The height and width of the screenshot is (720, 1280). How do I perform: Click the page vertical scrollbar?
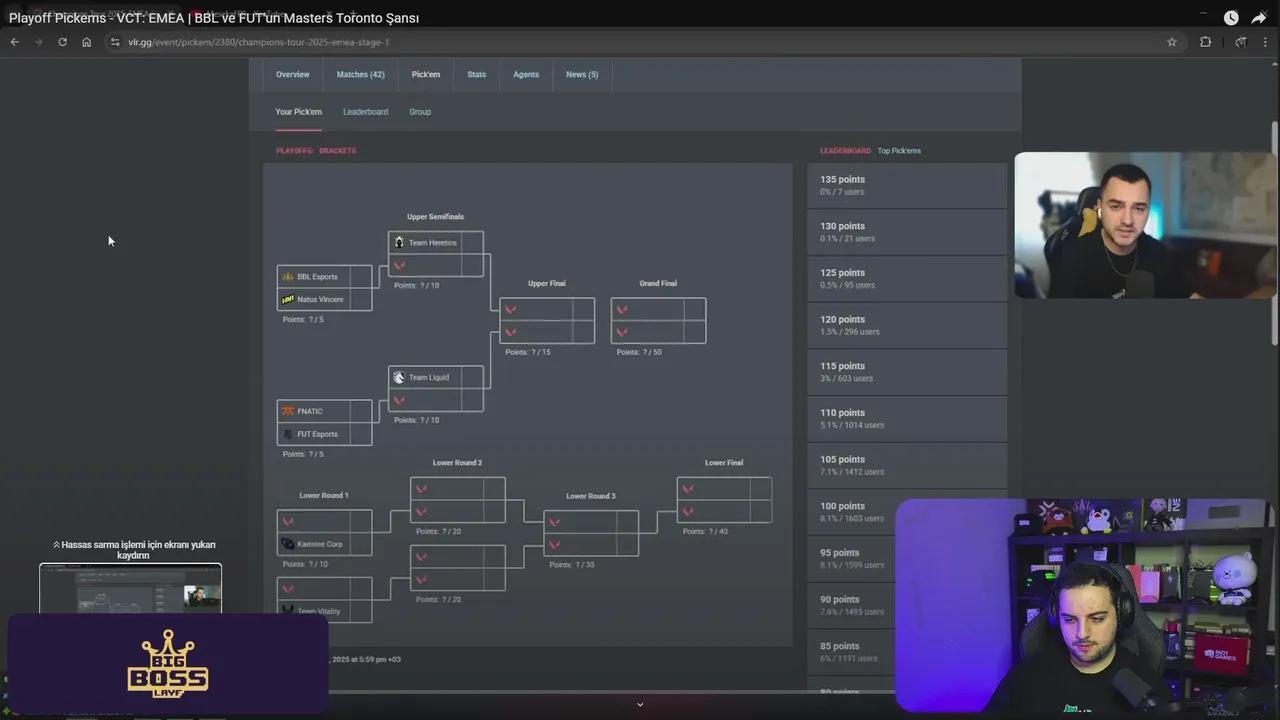click(1274, 235)
